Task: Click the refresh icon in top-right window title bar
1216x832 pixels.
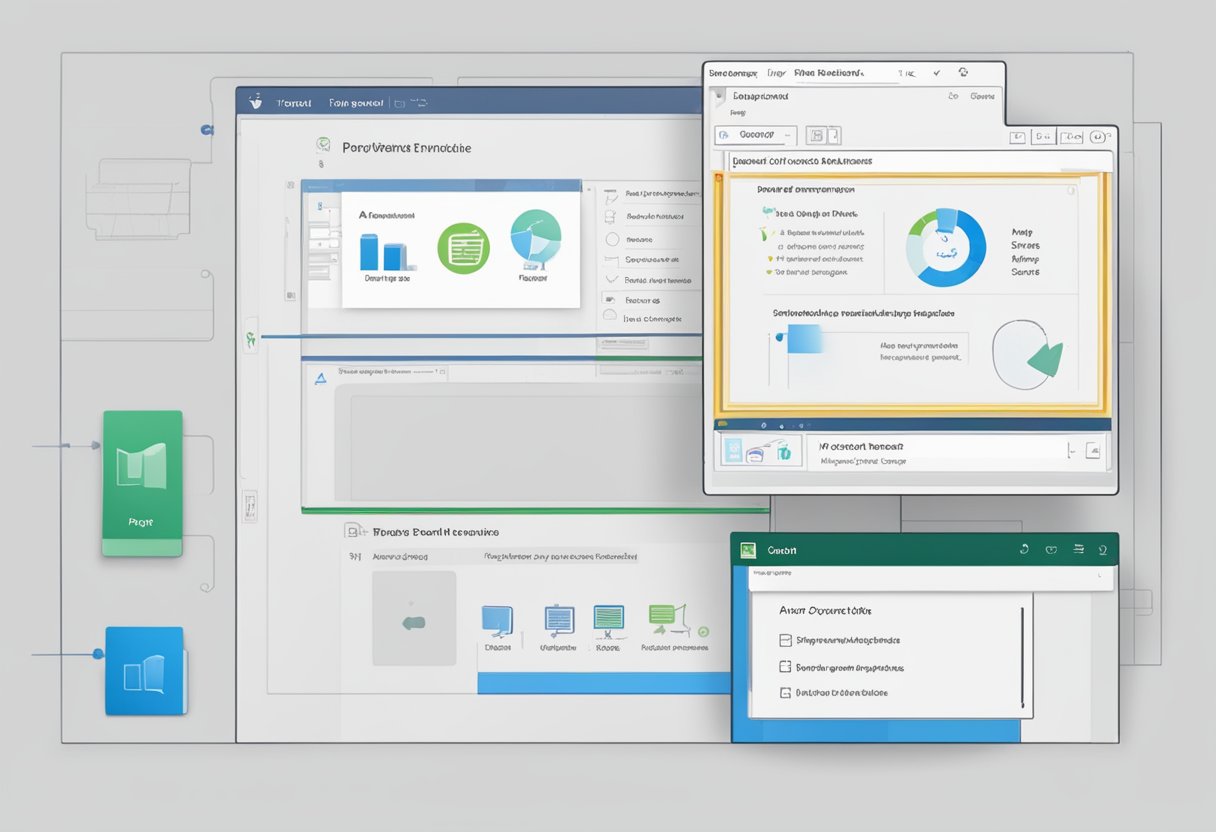Action: coord(963,73)
